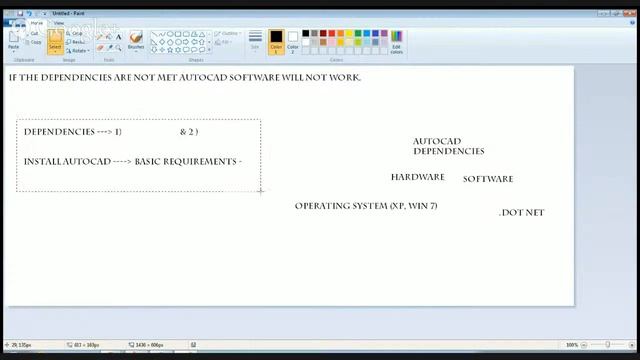Screen dimensions: 640x360
Task: Click the Save icon in the title bar
Action: [20, 13]
